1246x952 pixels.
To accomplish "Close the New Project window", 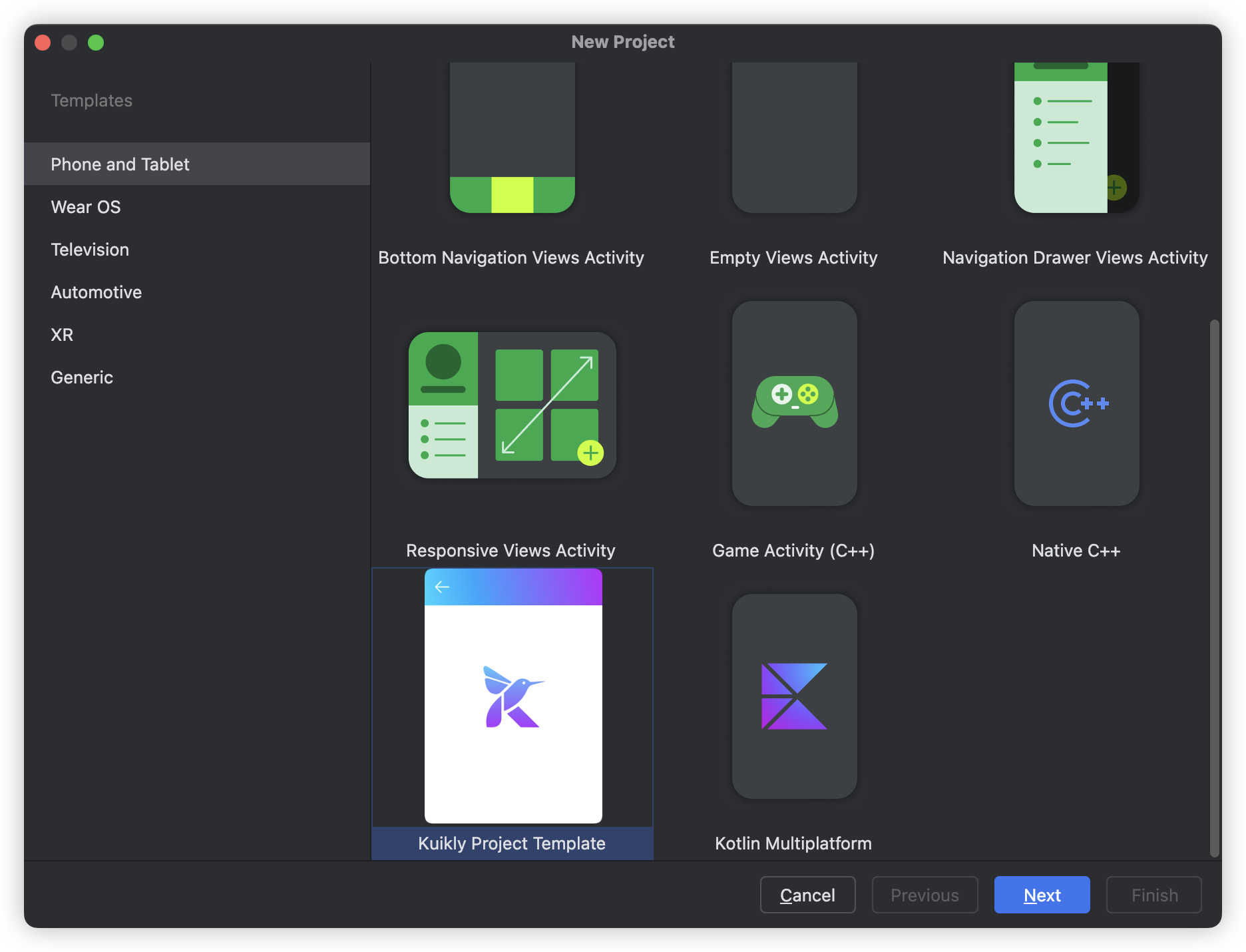I will tap(43, 43).
